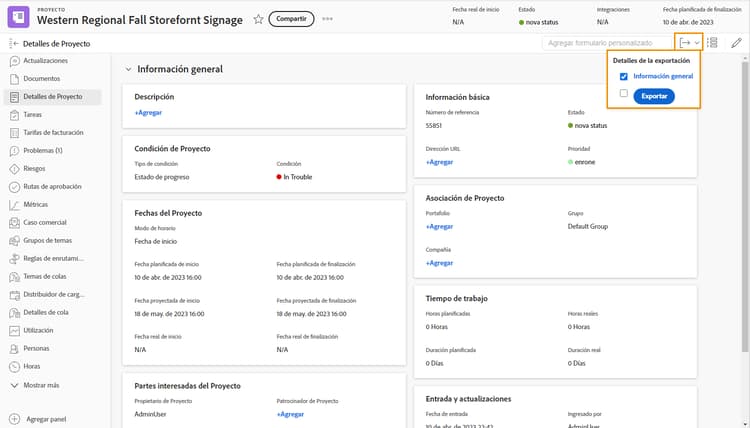Screen dimensions: 750x428
Task: Collapse the left panel using arrow icon
Action: click(14, 44)
